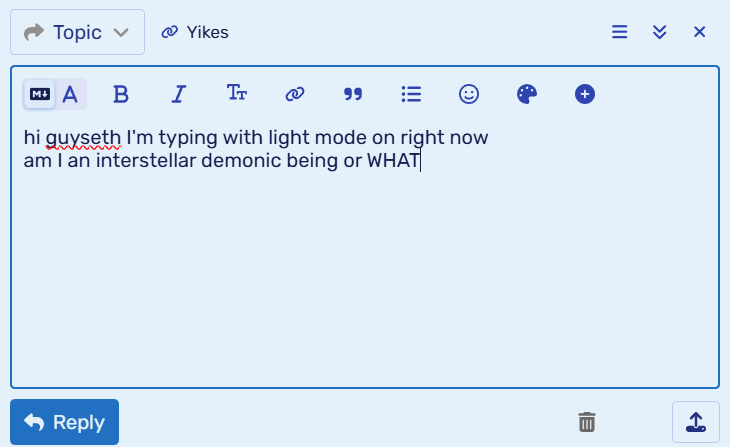730x447 pixels.
Task: Switch to Markdown editing mode
Action: point(40,94)
